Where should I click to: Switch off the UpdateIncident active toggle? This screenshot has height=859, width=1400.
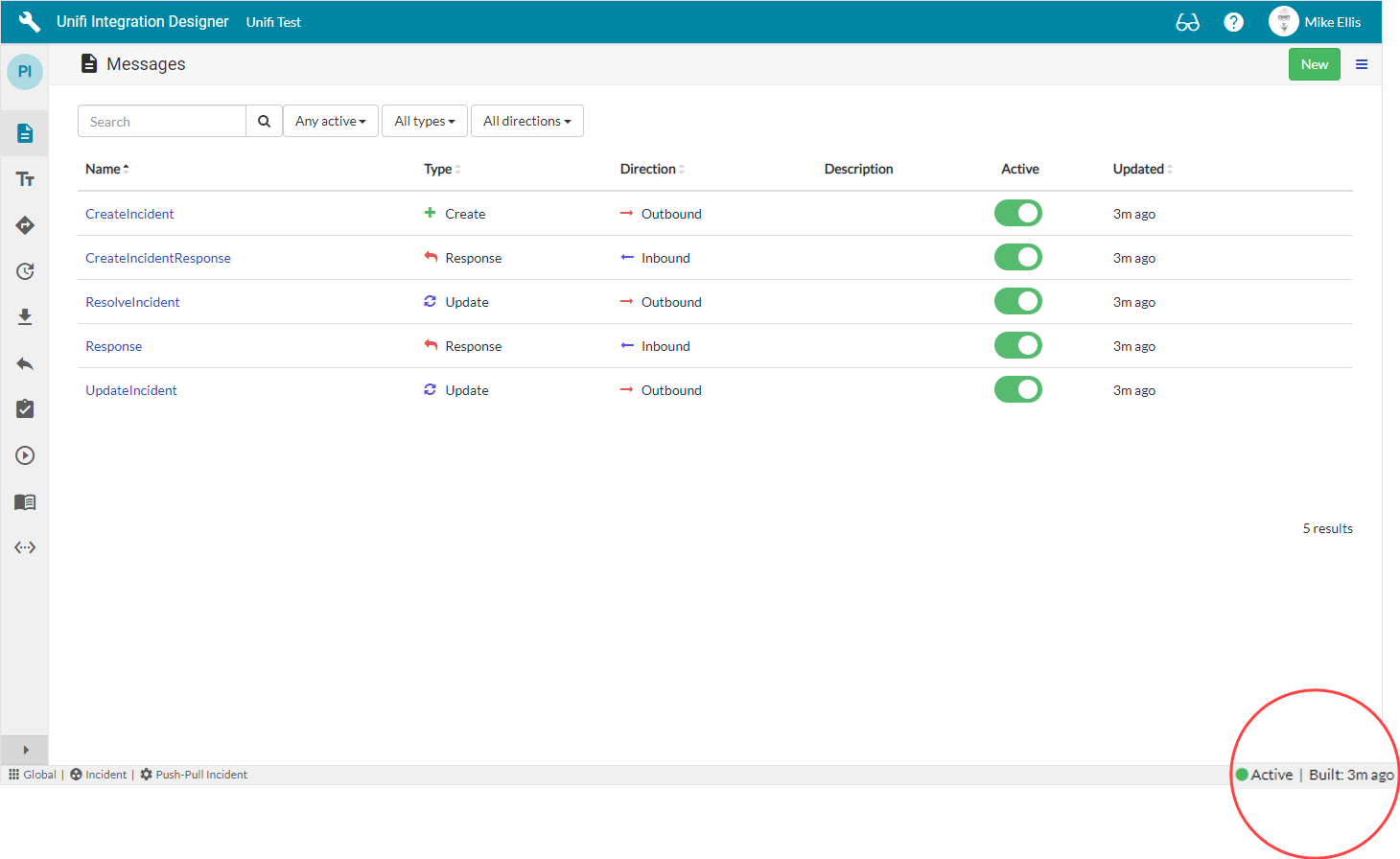(x=1017, y=389)
